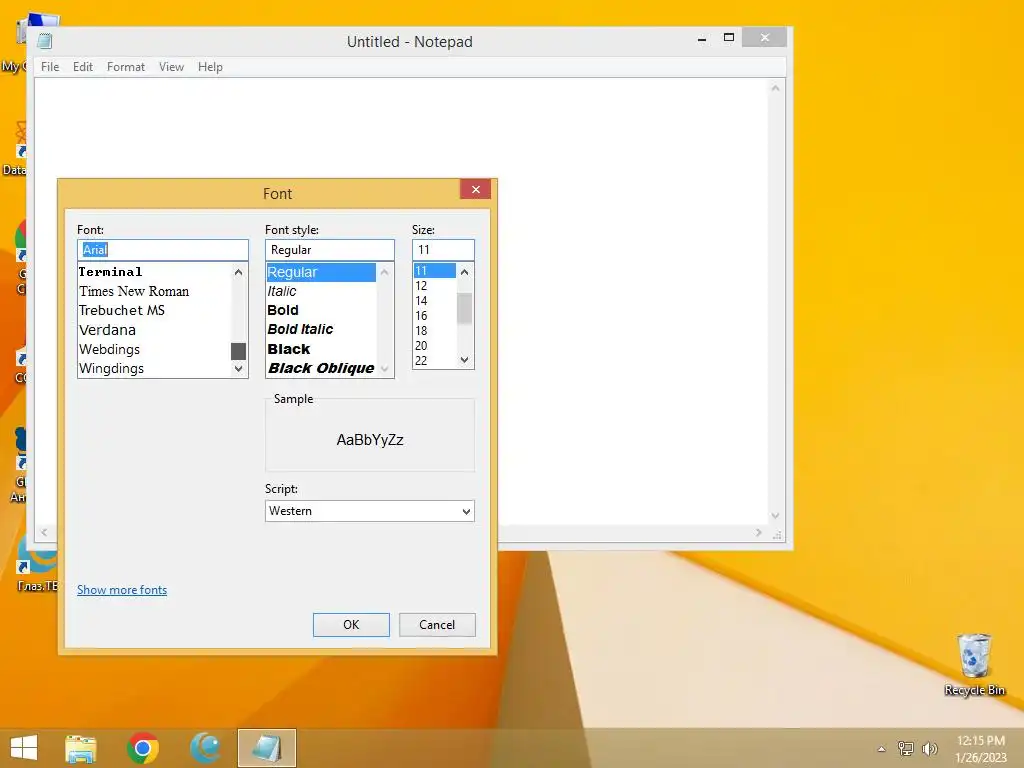Open the Edit menu in Notepad
Image resolution: width=1024 pixels, height=768 pixels.
pyautogui.click(x=83, y=67)
